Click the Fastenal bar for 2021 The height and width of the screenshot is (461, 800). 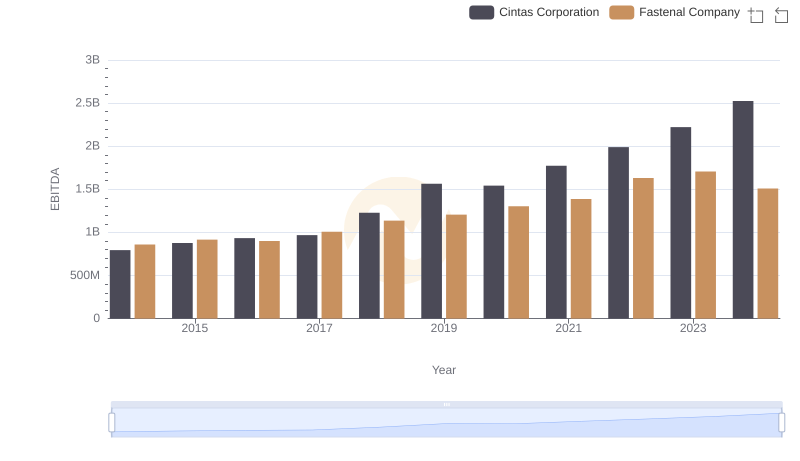tap(581, 258)
